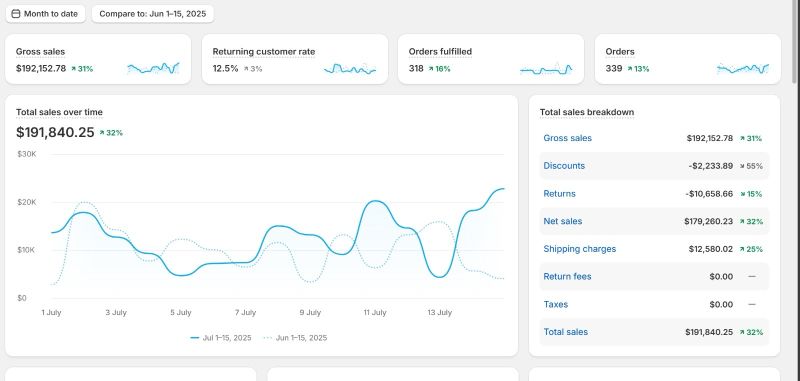Click the 339 orders value
The height and width of the screenshot is (381, 800).
[614, 68]
